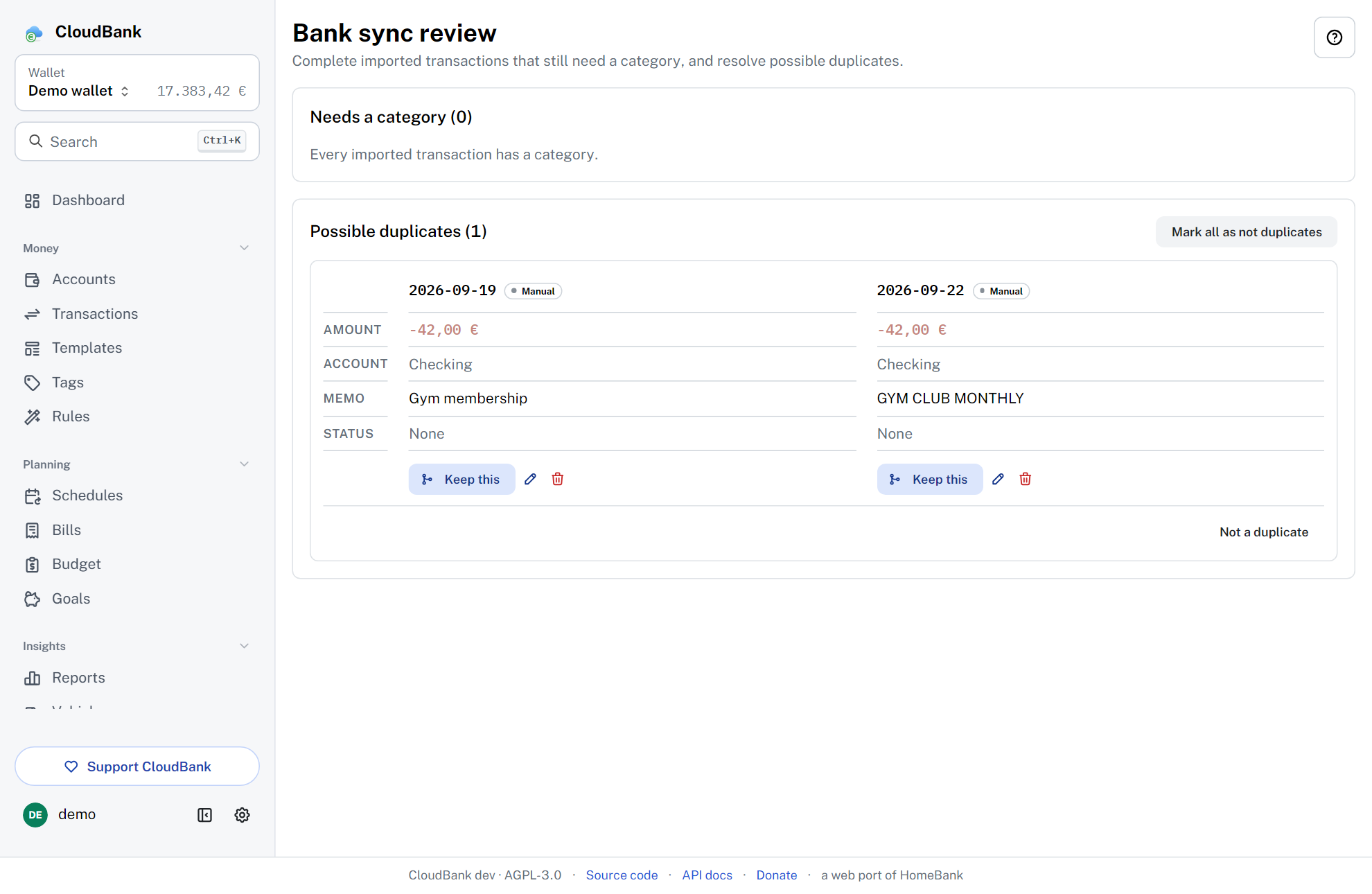Viewport: 1372px width, 894px height.
Task: Click the Needs a category (0) heading
Action: click(x=391, y=117)
